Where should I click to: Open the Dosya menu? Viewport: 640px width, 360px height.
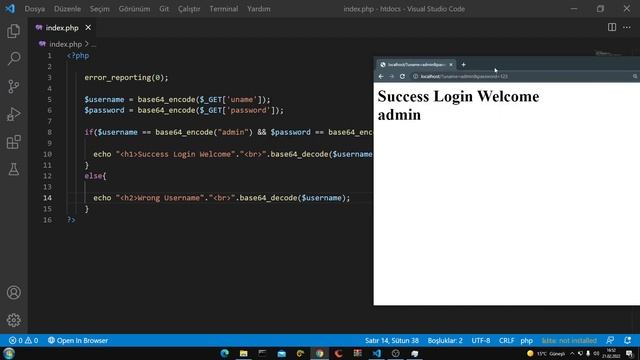pos(35,9)
